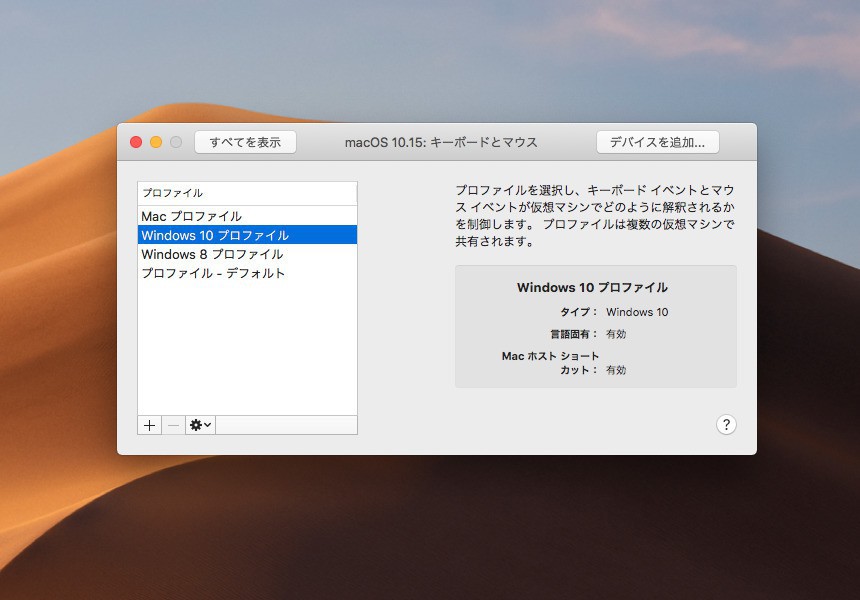Click the デバイスを追加... button
The image size is (860, 600).
pos(658,143)
